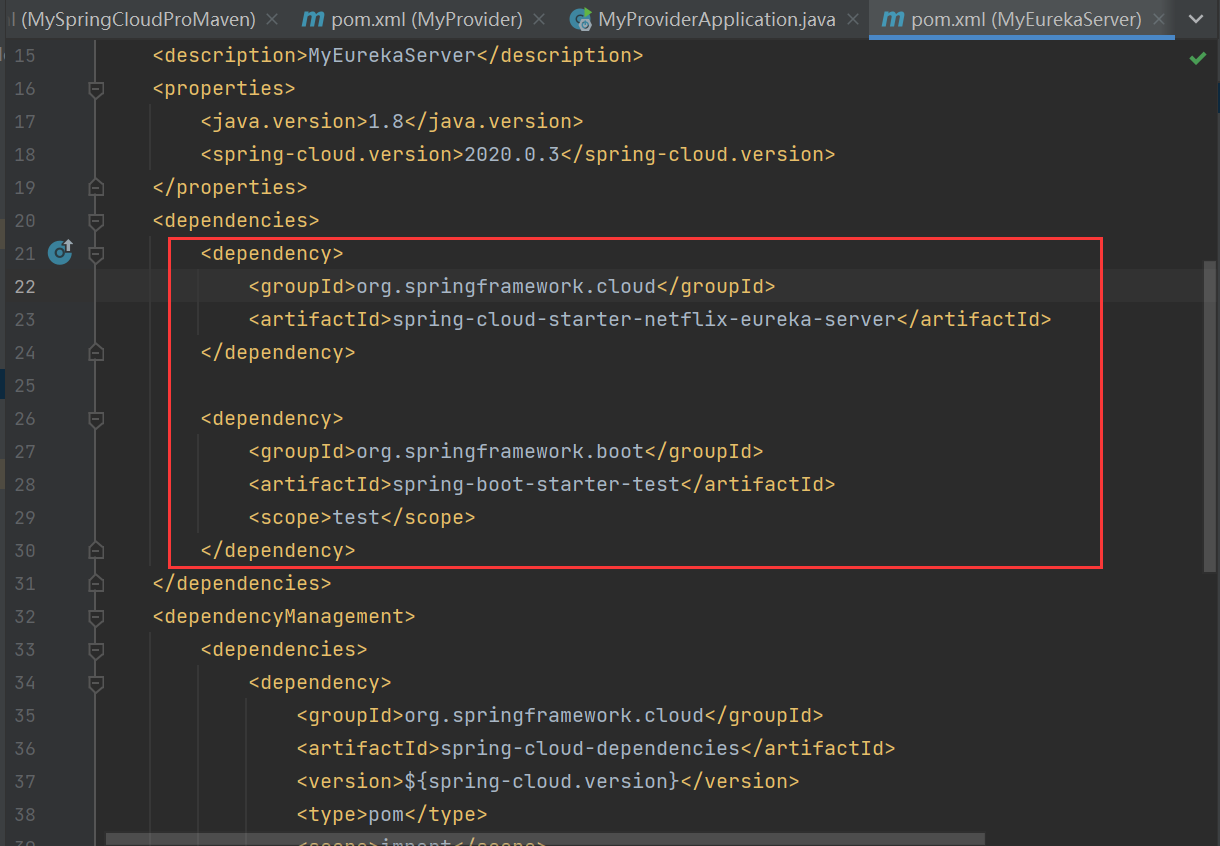Image resolution: width=1220 pixels, height=846 pixels.
Task: Click the Maven icon on MyProvider tab
Action: (313, 19)
